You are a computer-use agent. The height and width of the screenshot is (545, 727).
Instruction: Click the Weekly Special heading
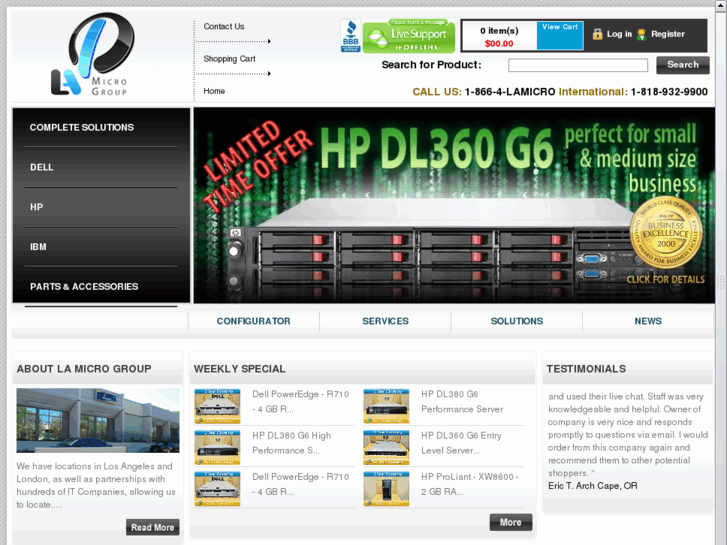coord(239,369)
